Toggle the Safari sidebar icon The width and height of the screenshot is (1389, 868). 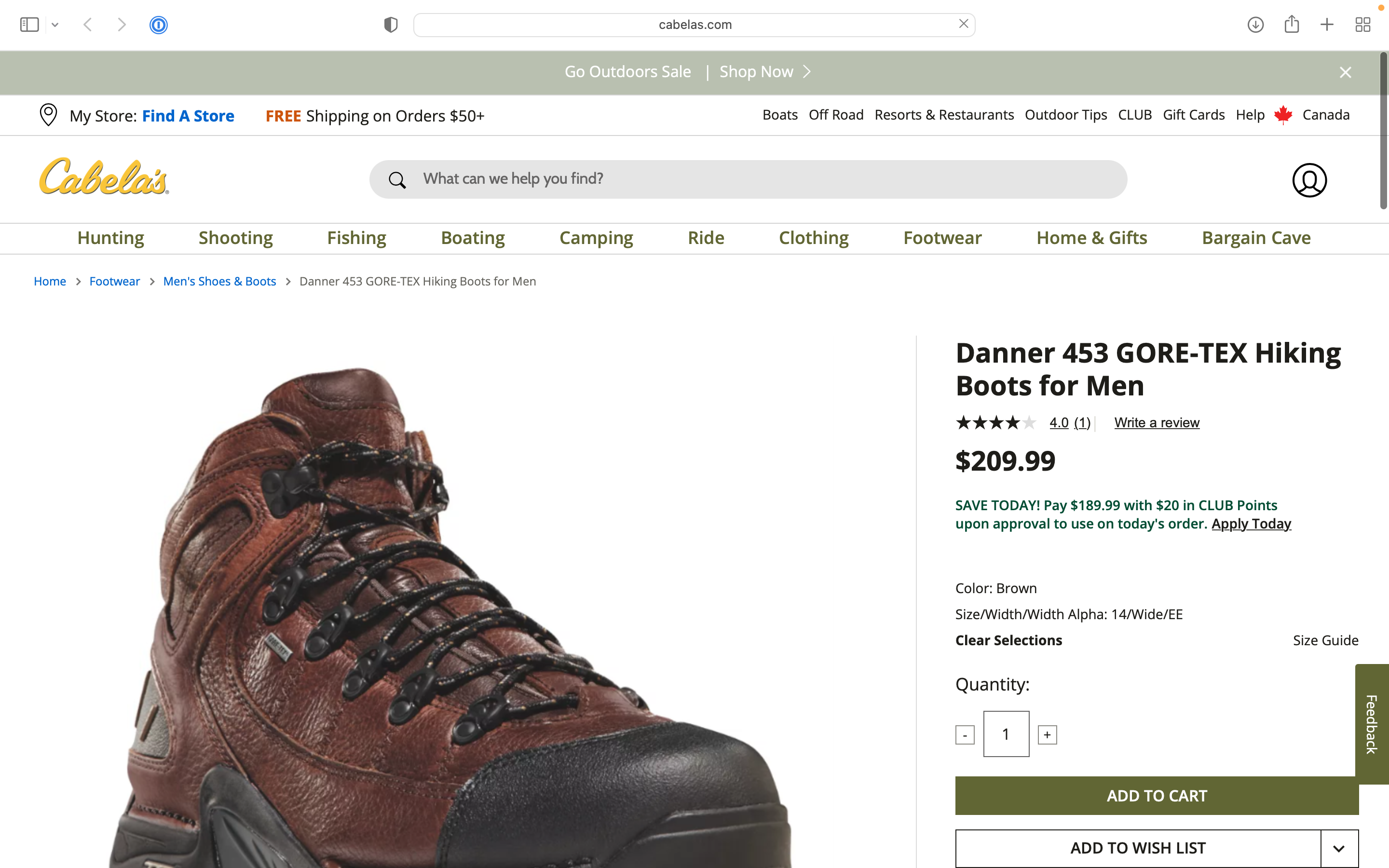click(x=29, y=25)
